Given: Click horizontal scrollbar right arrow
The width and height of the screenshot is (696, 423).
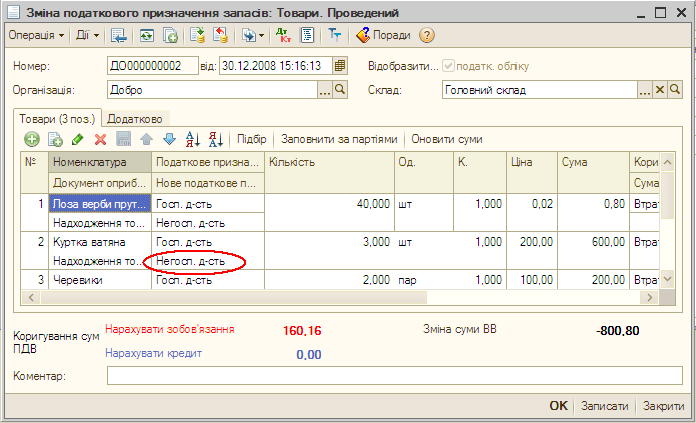Looking at the screenshot, I should 649,297.
